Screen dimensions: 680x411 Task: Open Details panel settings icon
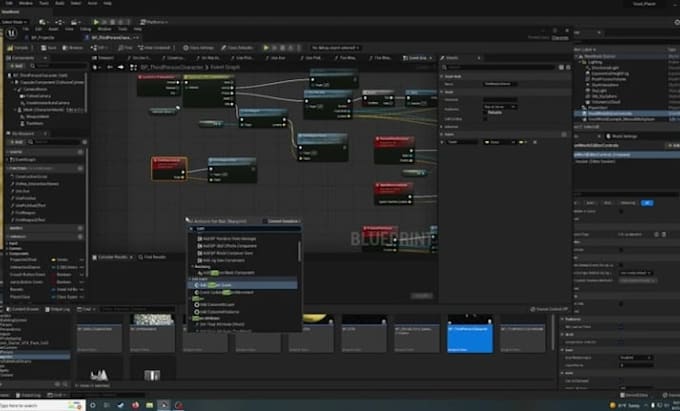pyautogui.click(x=568, y=68)
